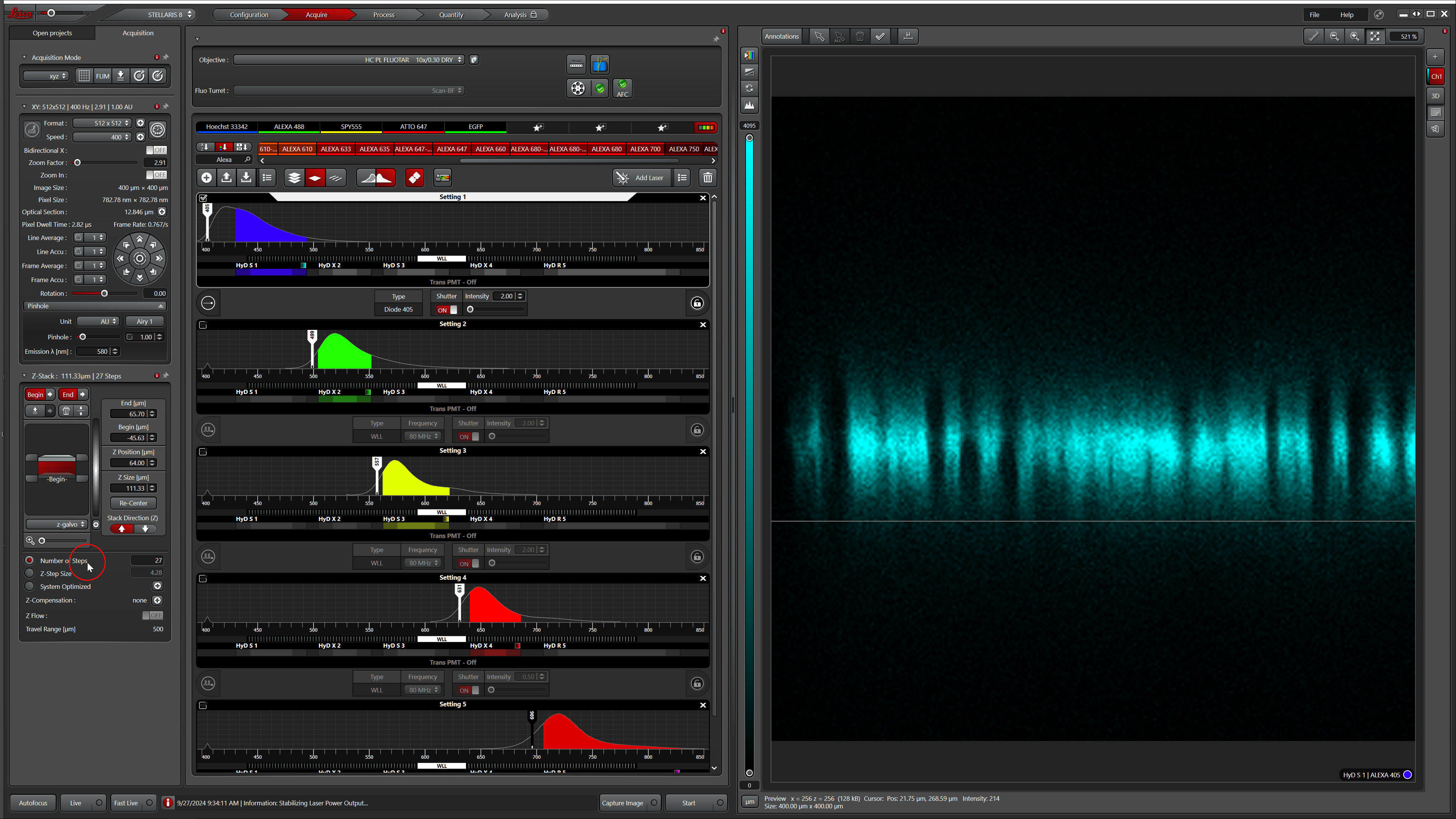
Task: Open the Objective selection dropdown
Action: pyautogui.click(x=348, y=60)
